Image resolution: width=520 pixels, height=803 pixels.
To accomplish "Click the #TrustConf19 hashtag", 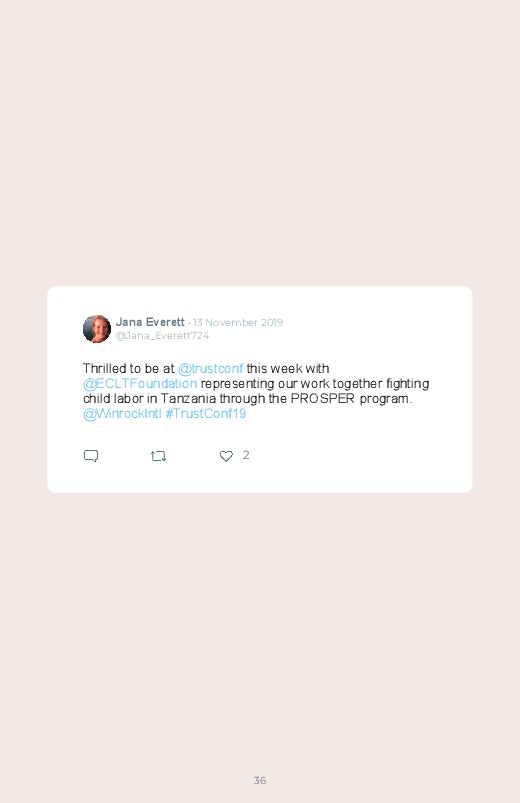I will [205, 413].
